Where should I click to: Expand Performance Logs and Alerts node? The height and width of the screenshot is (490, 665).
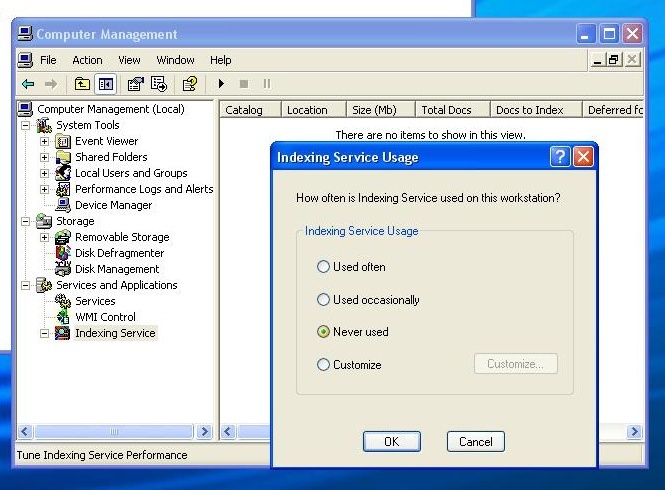click(x=45, y=189)
